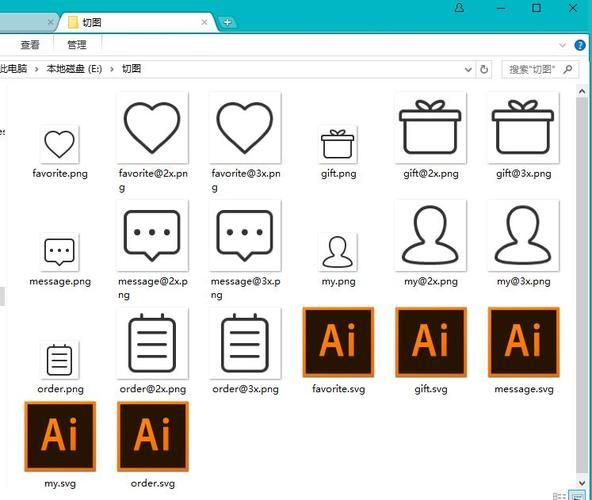Click the 切图 breadcrumb segment

tap(131, 69)
